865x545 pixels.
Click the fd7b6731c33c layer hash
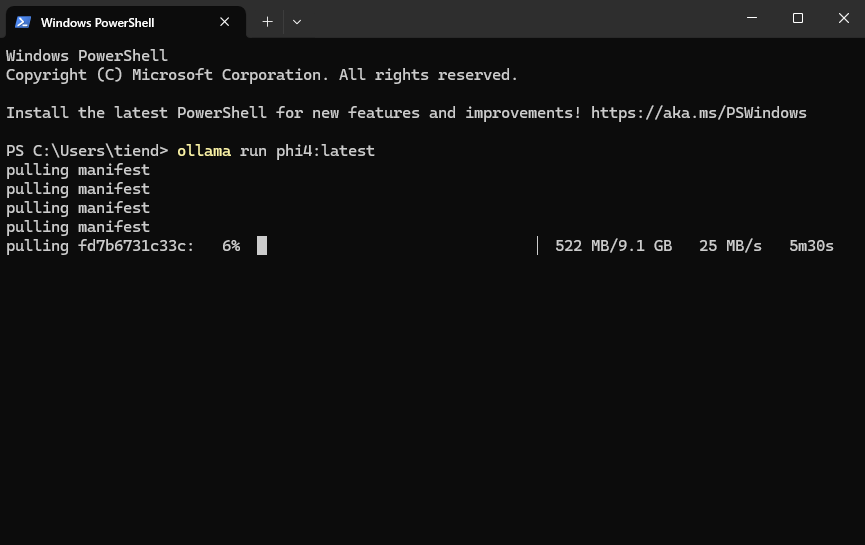coord(132,246)
